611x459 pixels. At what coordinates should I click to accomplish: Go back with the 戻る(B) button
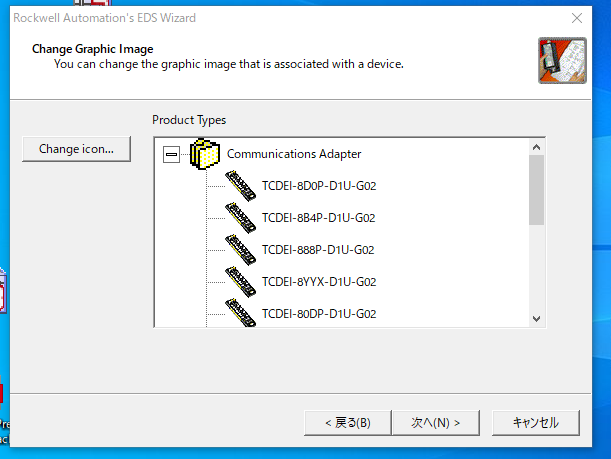click(x=348, y=423)
